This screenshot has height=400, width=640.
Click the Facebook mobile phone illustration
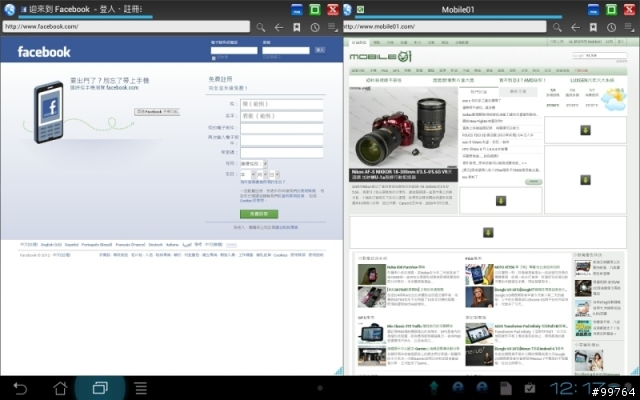pos(49,112)
